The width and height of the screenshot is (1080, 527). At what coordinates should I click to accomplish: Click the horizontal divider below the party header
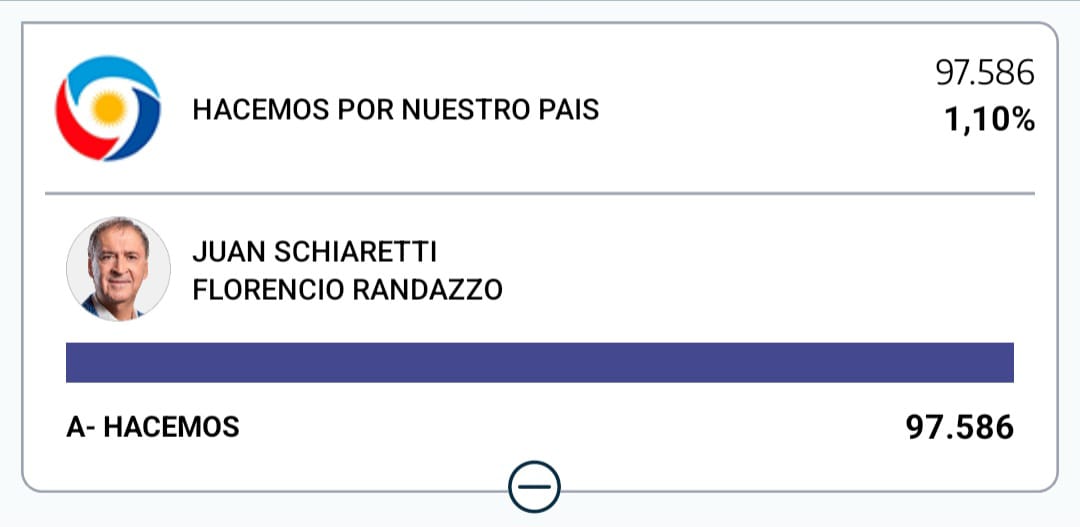point(540,193)
